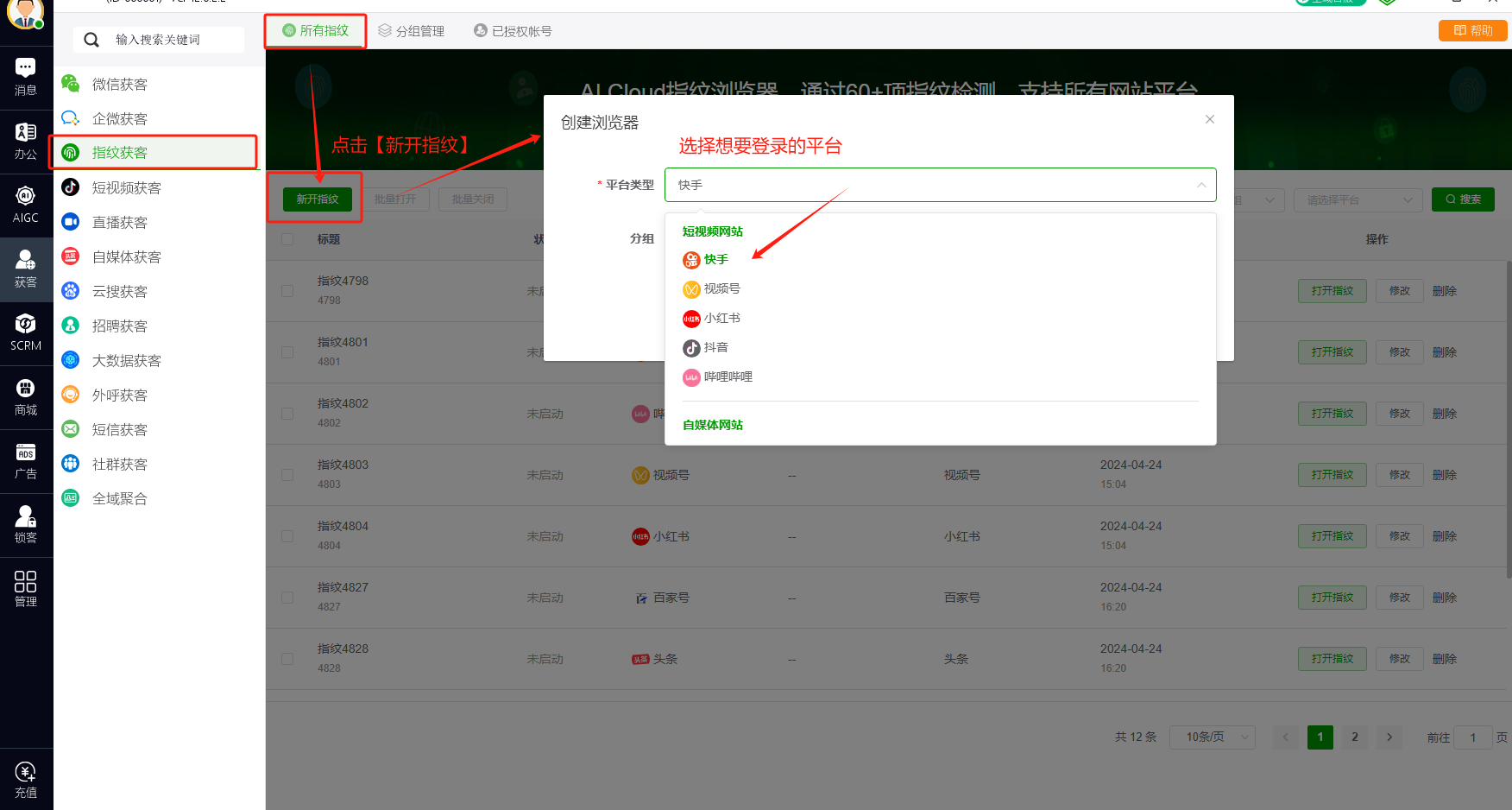Viewport: 1512px width, 810px height.
Task: Click the search magnifier icon
Action: [x=91, y=40]
